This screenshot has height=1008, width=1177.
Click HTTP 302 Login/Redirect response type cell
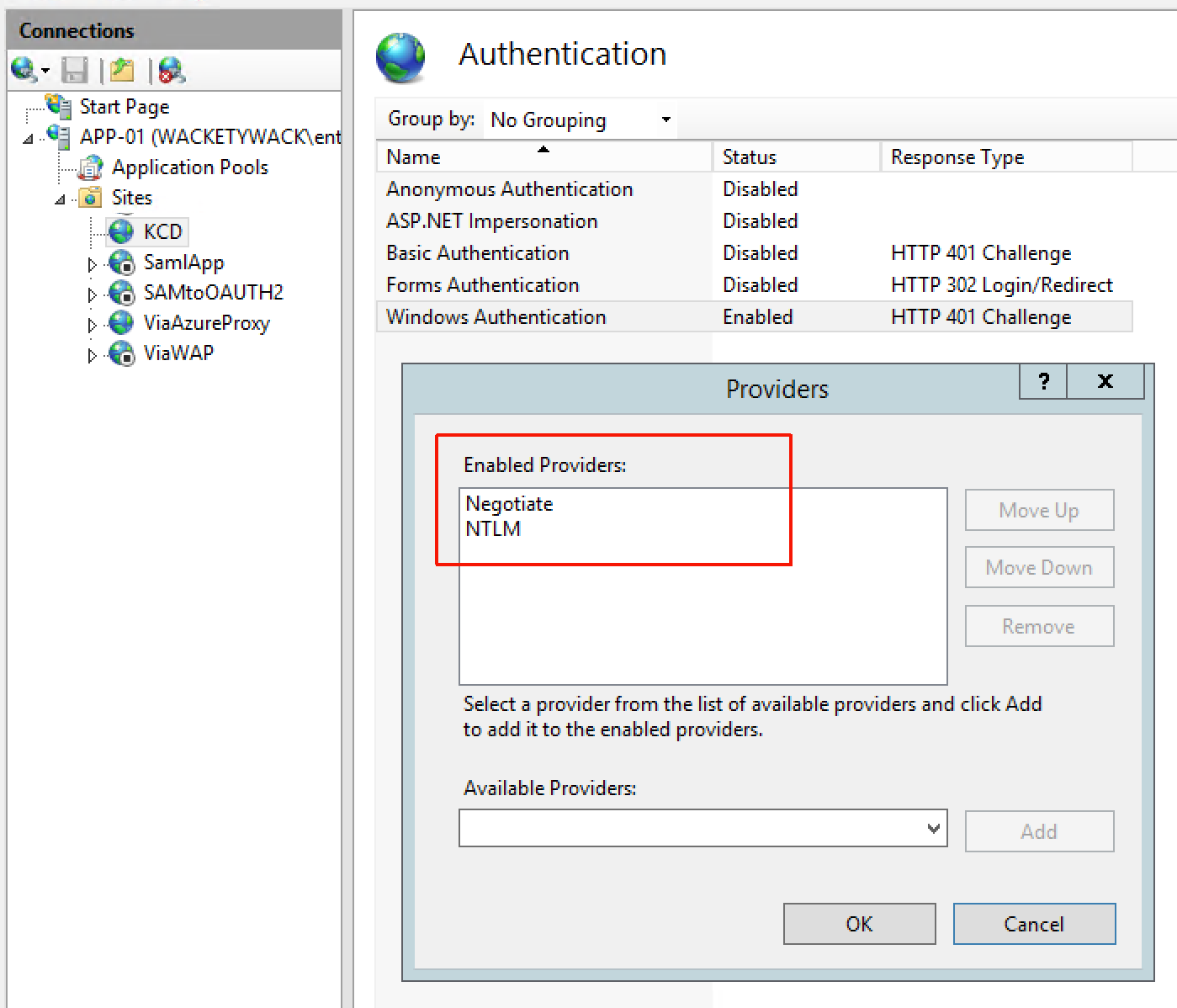tap(1001, 285)
